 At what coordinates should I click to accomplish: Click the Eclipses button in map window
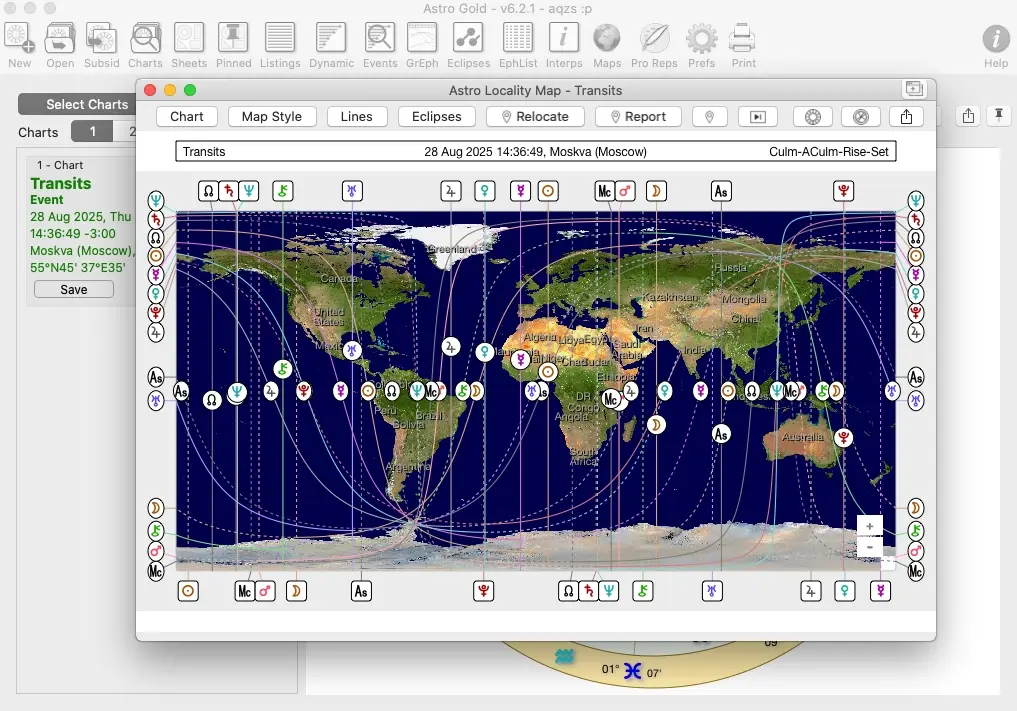(x=437, y=117)
